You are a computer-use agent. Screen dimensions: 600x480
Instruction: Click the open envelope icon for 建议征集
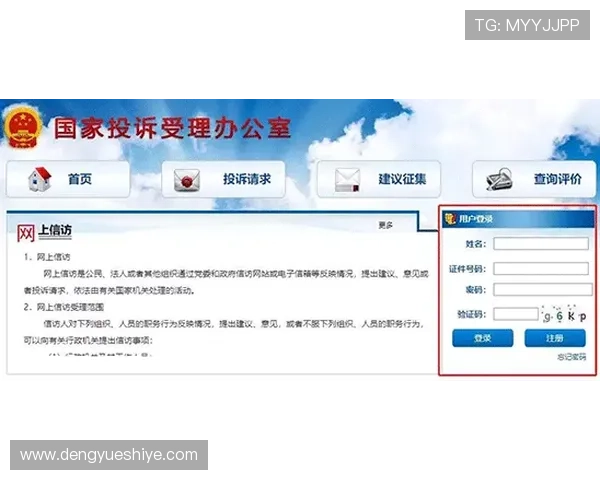pos(347,180)
